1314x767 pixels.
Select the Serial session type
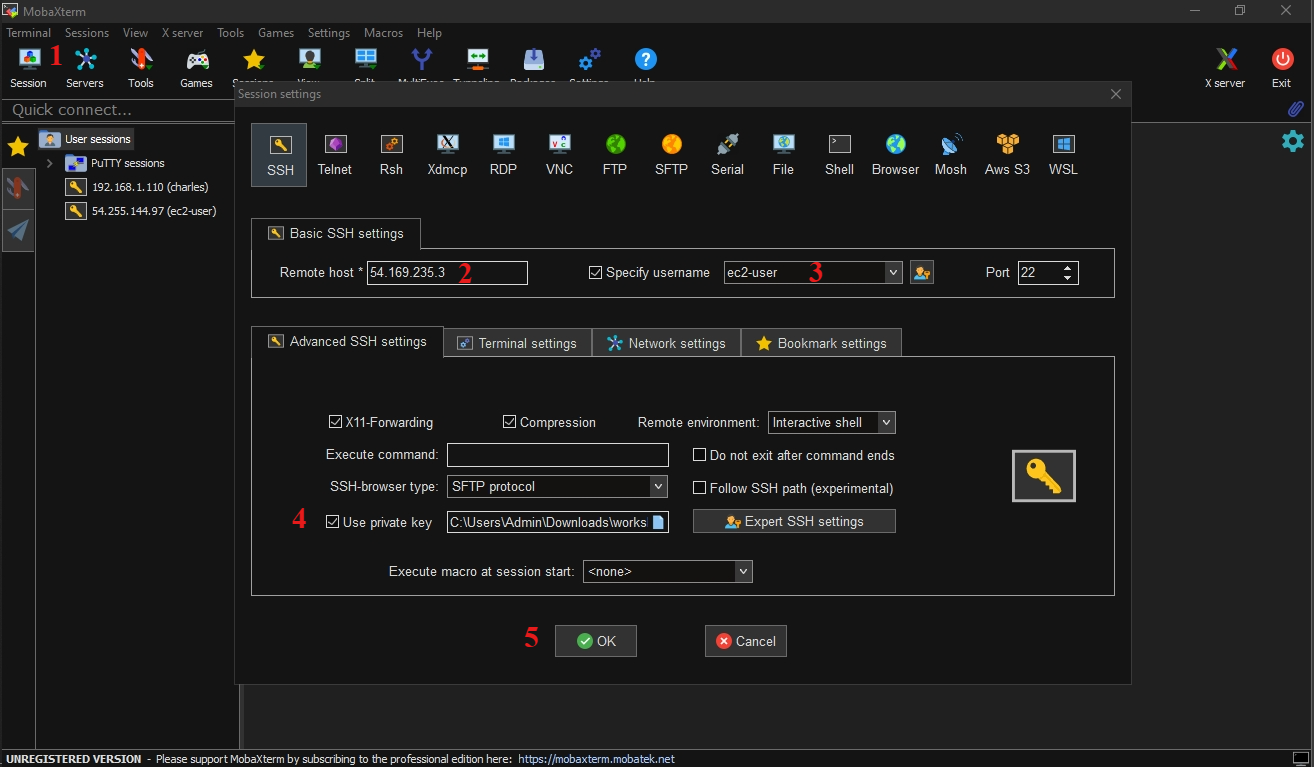(x=727, y=154)
